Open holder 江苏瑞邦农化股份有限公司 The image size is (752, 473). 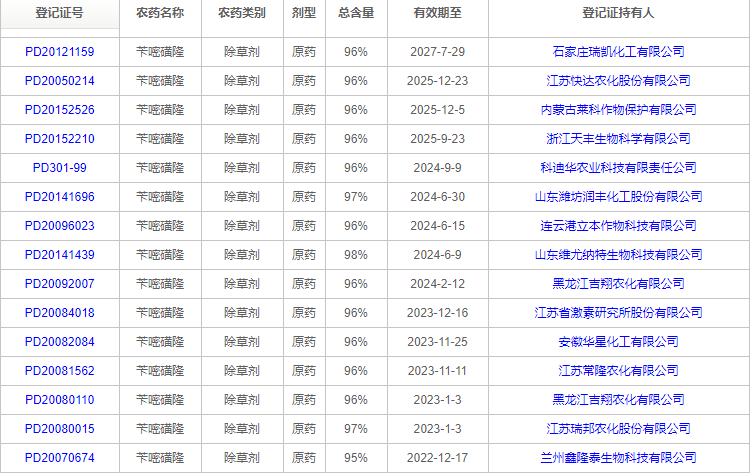(x=618, y=429)
